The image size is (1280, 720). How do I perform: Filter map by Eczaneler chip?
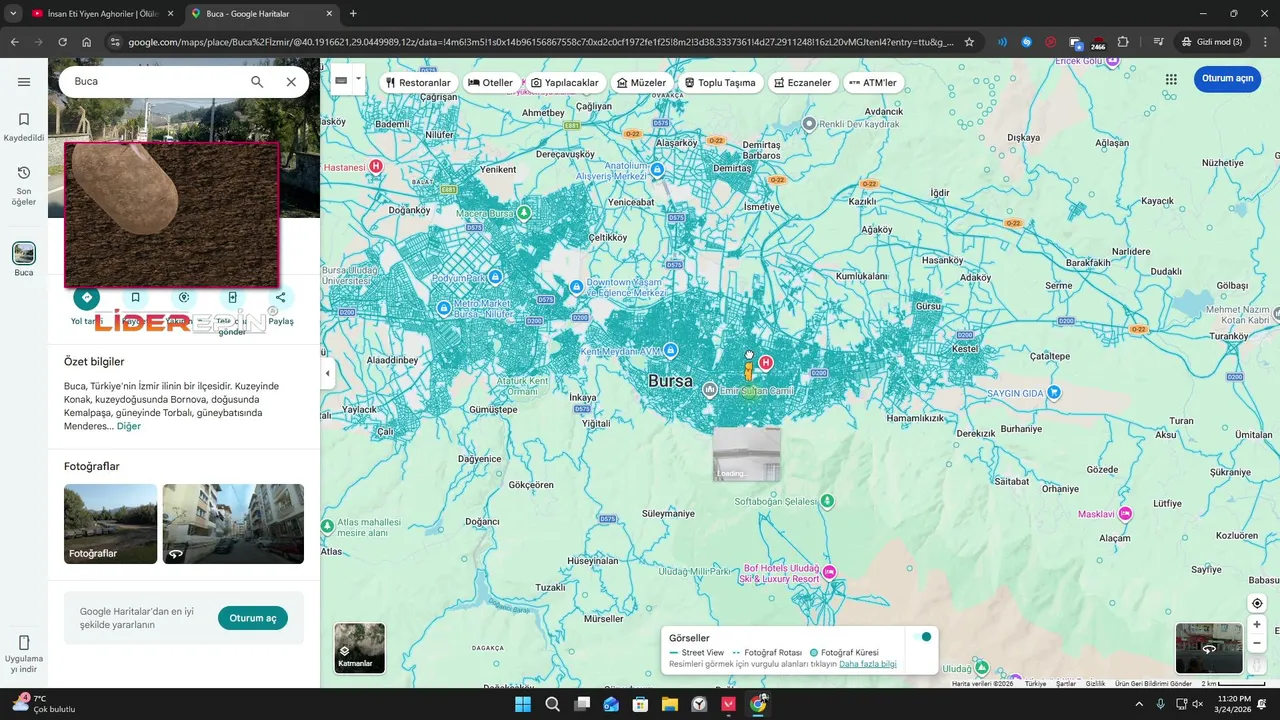[803, 82]
